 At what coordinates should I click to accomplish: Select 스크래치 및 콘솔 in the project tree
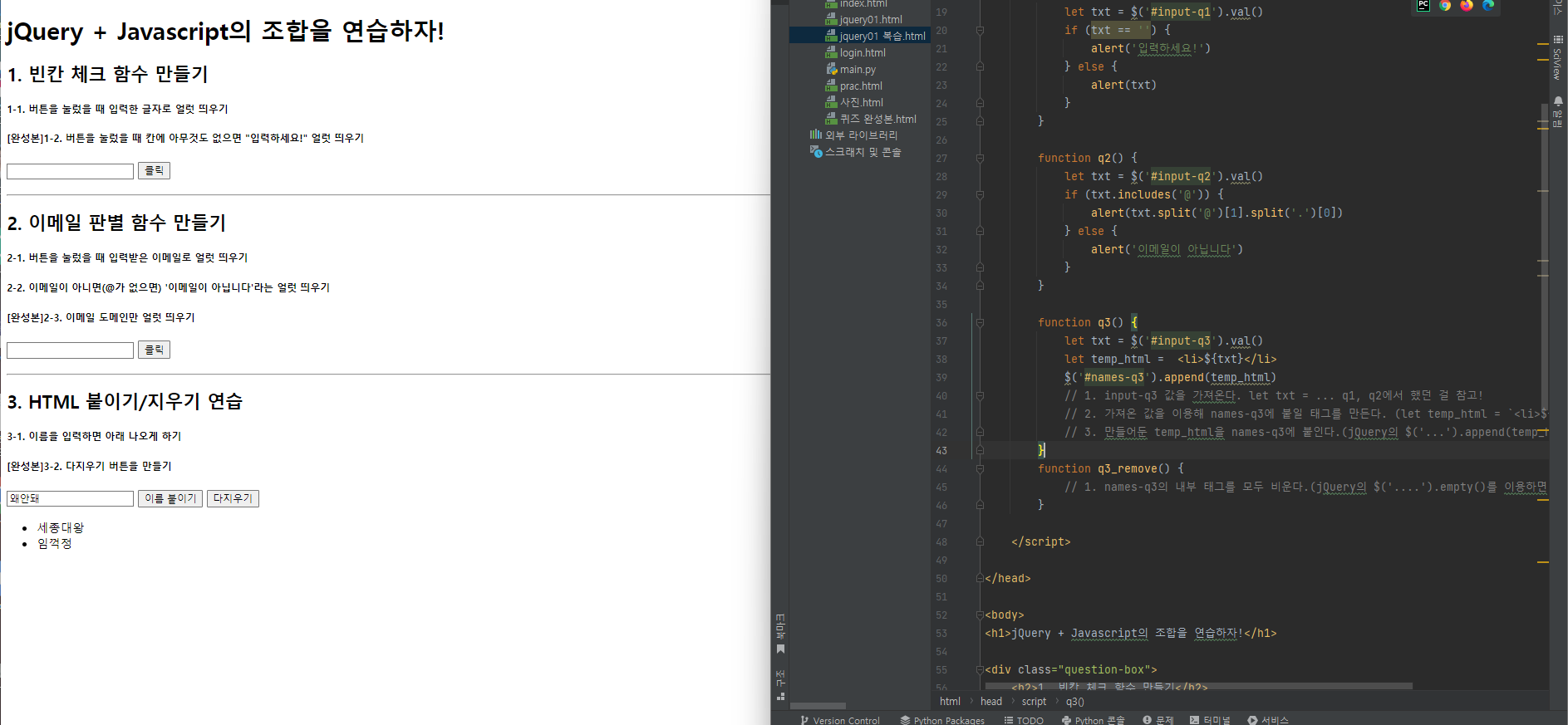pos(863,151)
